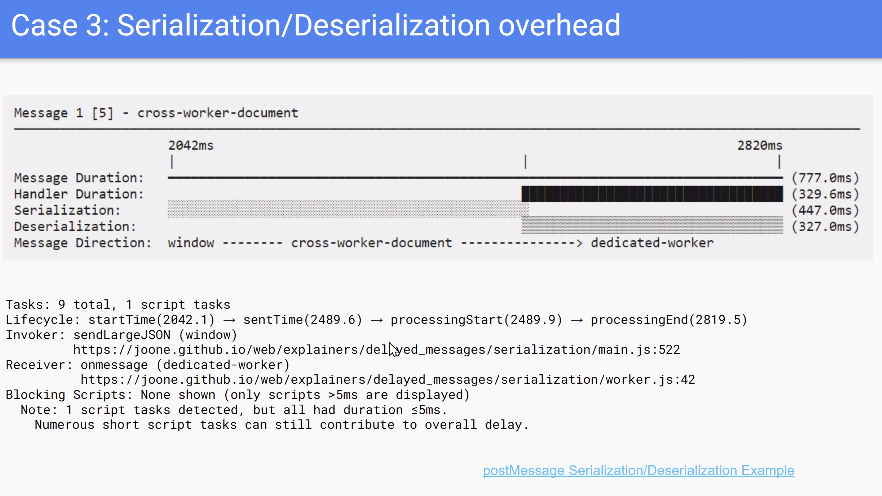Click the Deserialization hatched bar
The image size is (882, 496).
tap(650, 226)
